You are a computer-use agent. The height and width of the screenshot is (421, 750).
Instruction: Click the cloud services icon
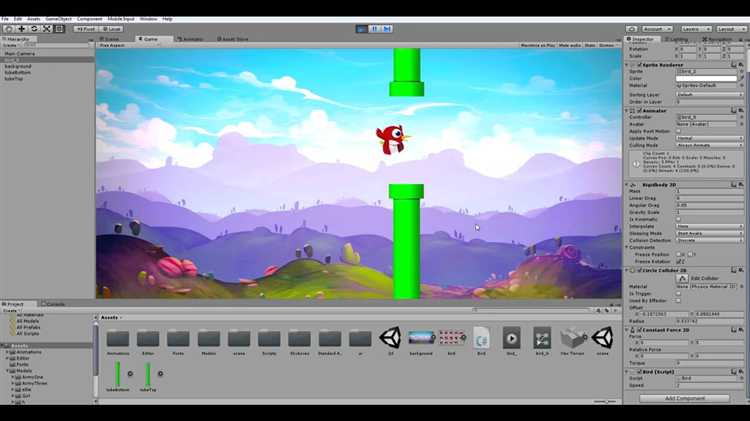click(x=631, y=29)
